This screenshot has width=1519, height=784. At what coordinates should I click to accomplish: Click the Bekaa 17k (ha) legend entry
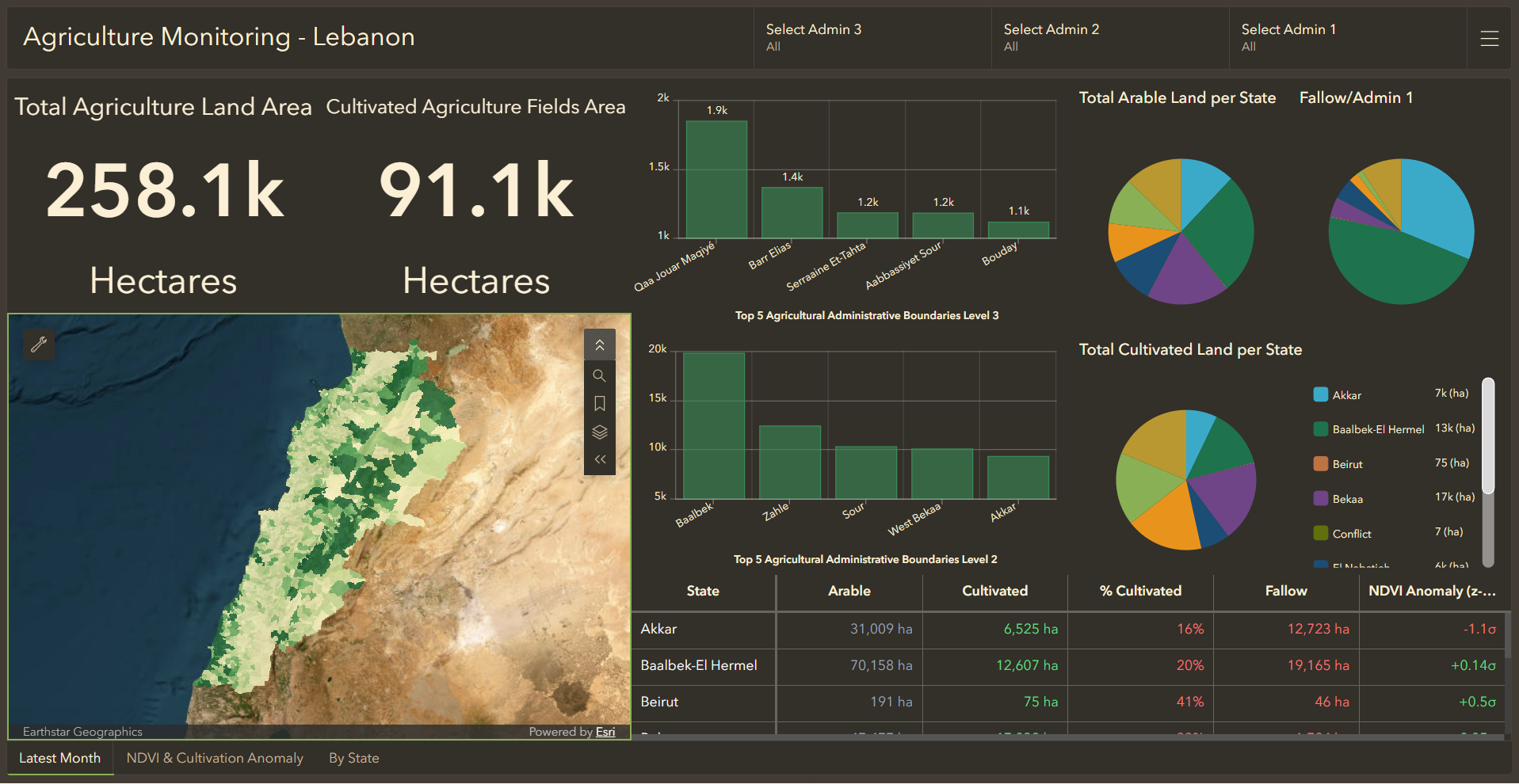point(1395,498)
